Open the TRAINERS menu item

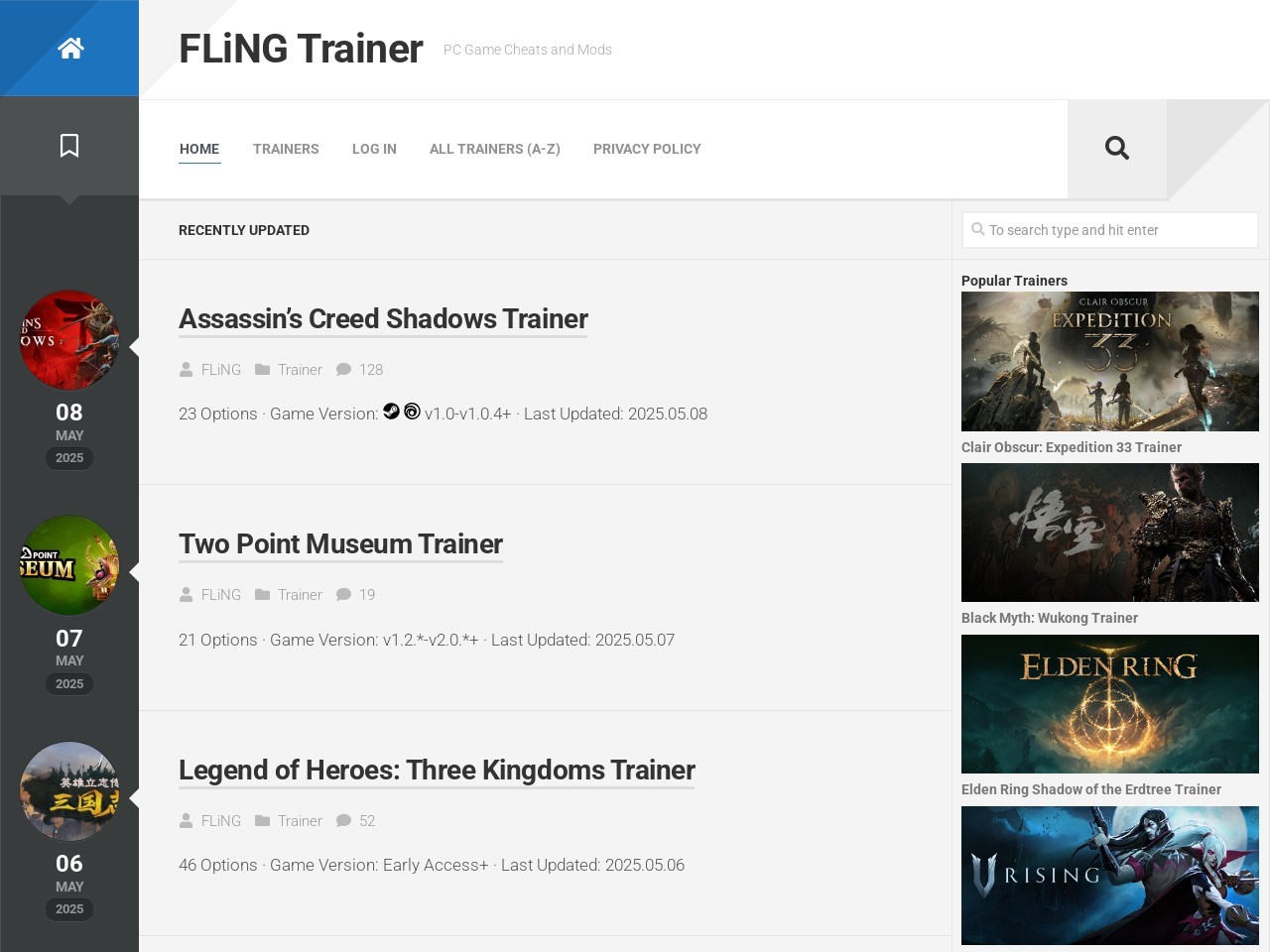coord(286,149)
